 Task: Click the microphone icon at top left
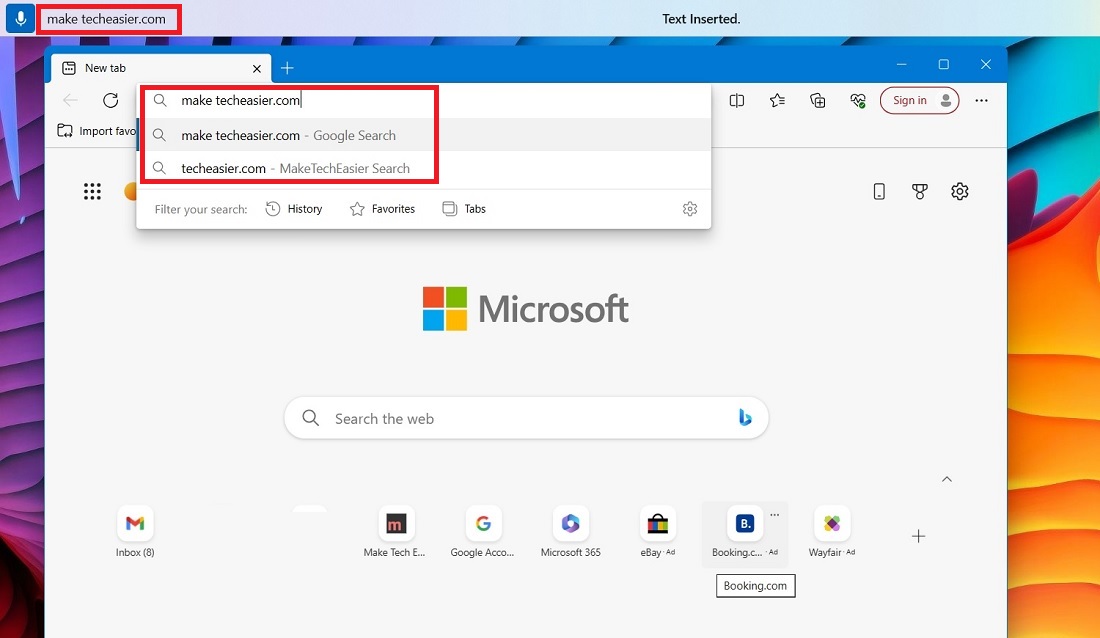click(20, 18)
